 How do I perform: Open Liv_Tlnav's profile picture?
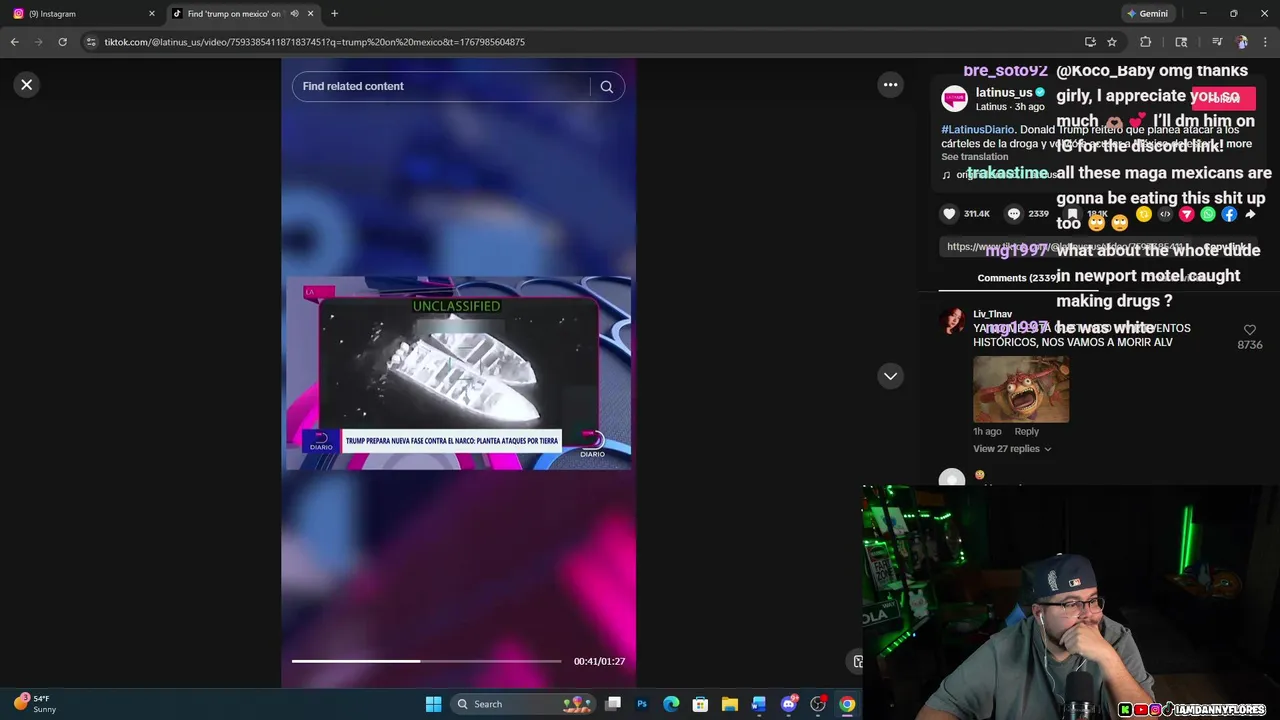tap(952, 321)
